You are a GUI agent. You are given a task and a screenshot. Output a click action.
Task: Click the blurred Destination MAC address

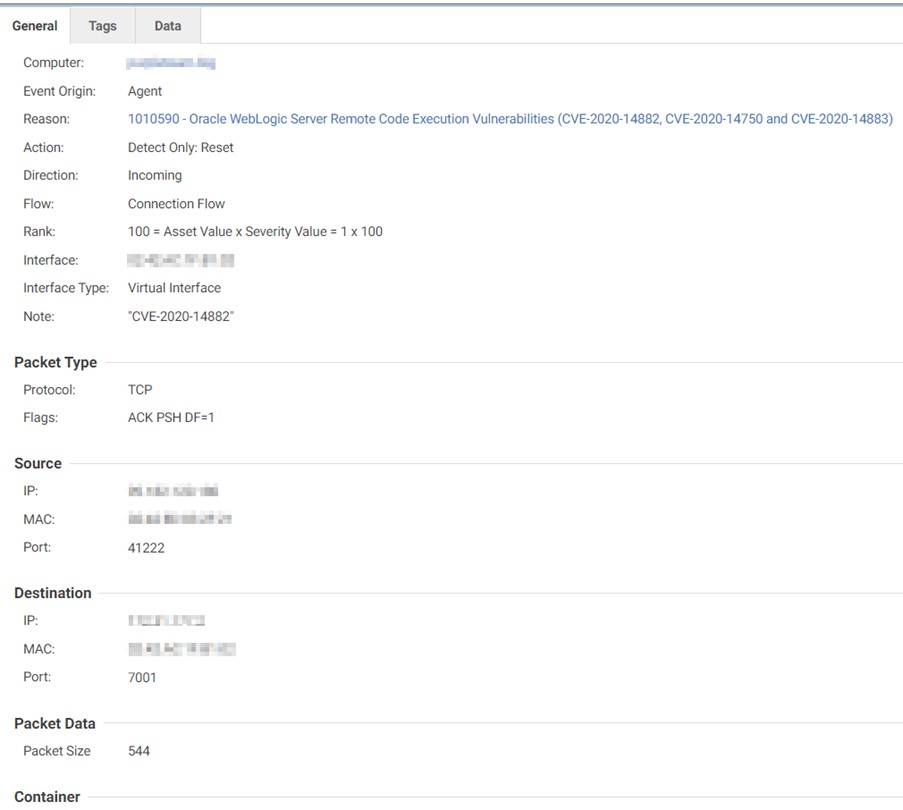tap(181, 649)
